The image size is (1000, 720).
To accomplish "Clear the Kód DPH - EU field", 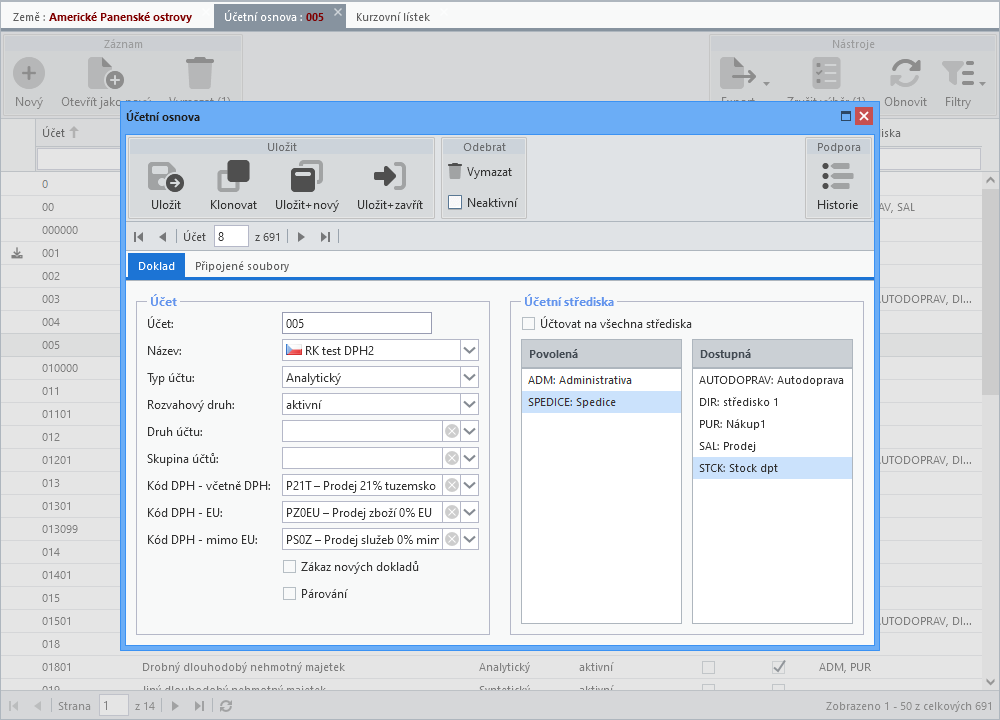I will [452, 512].
